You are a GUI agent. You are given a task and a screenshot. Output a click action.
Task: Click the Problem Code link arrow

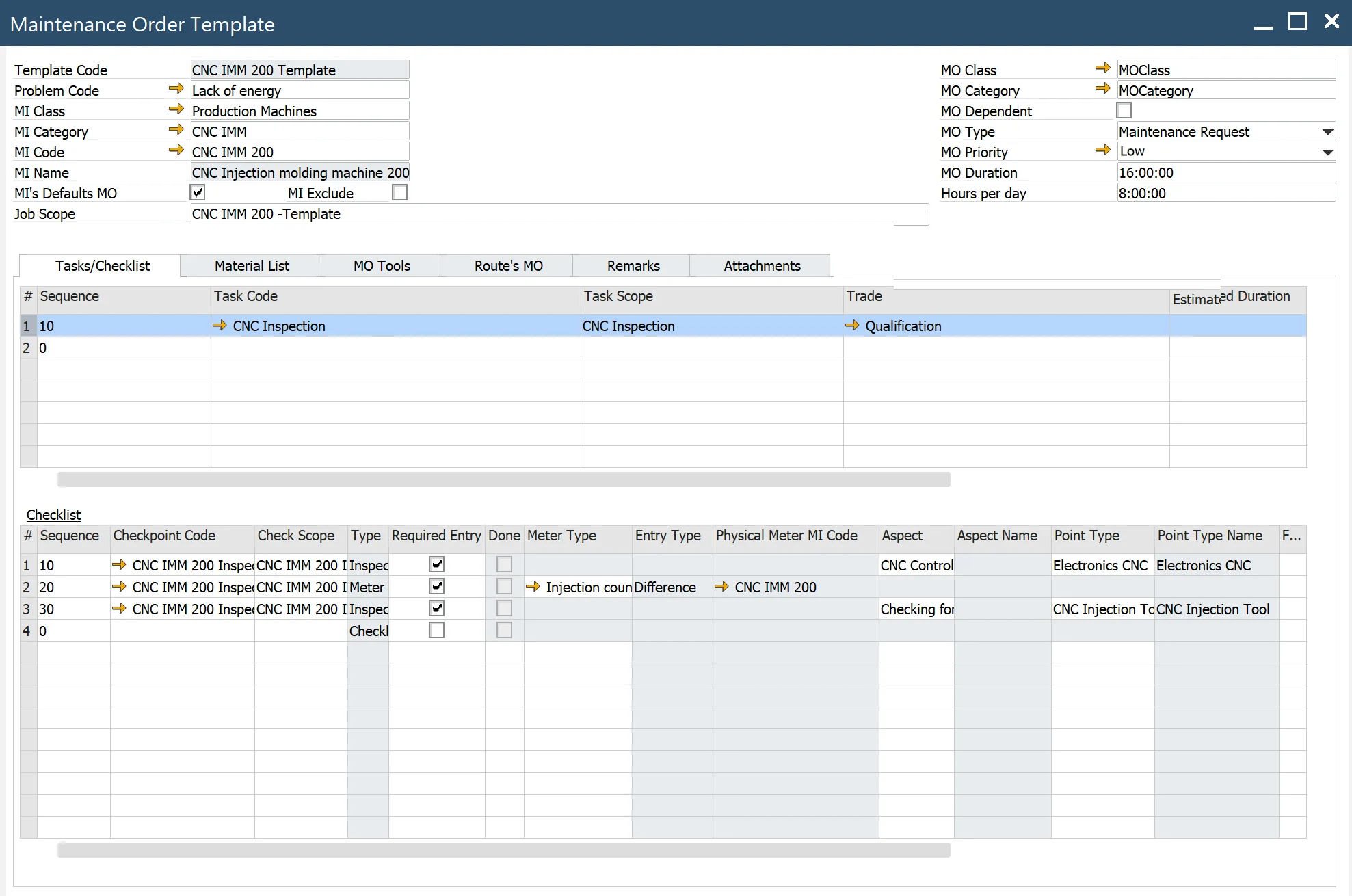176,88
